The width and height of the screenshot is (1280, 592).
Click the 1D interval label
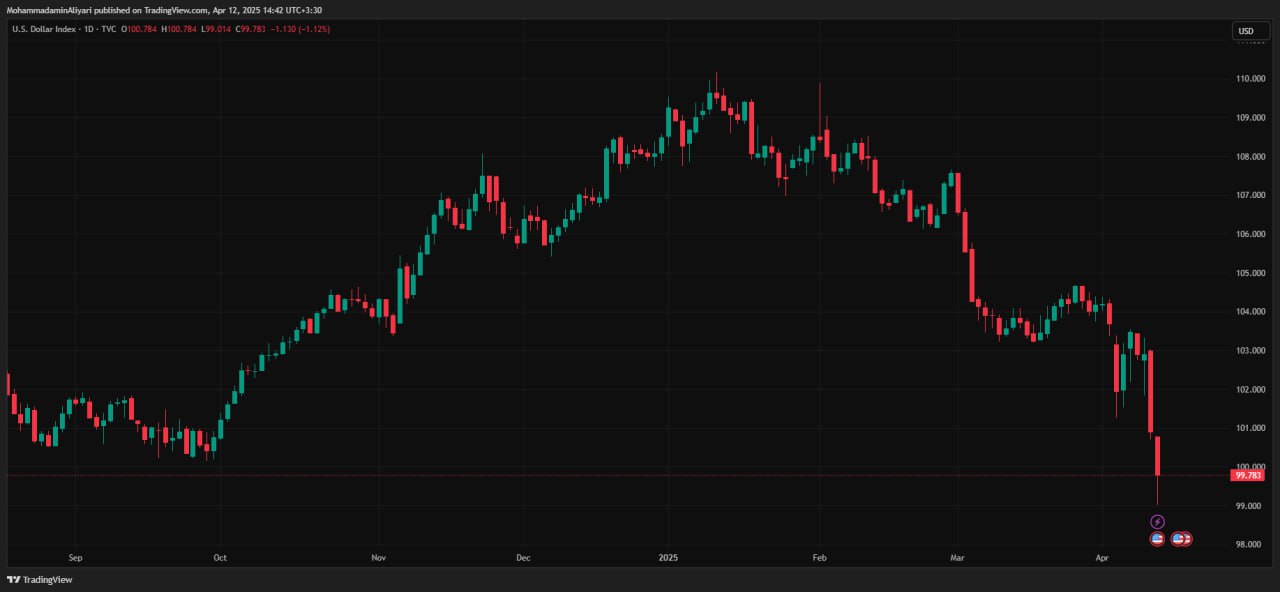pos(87,30)
